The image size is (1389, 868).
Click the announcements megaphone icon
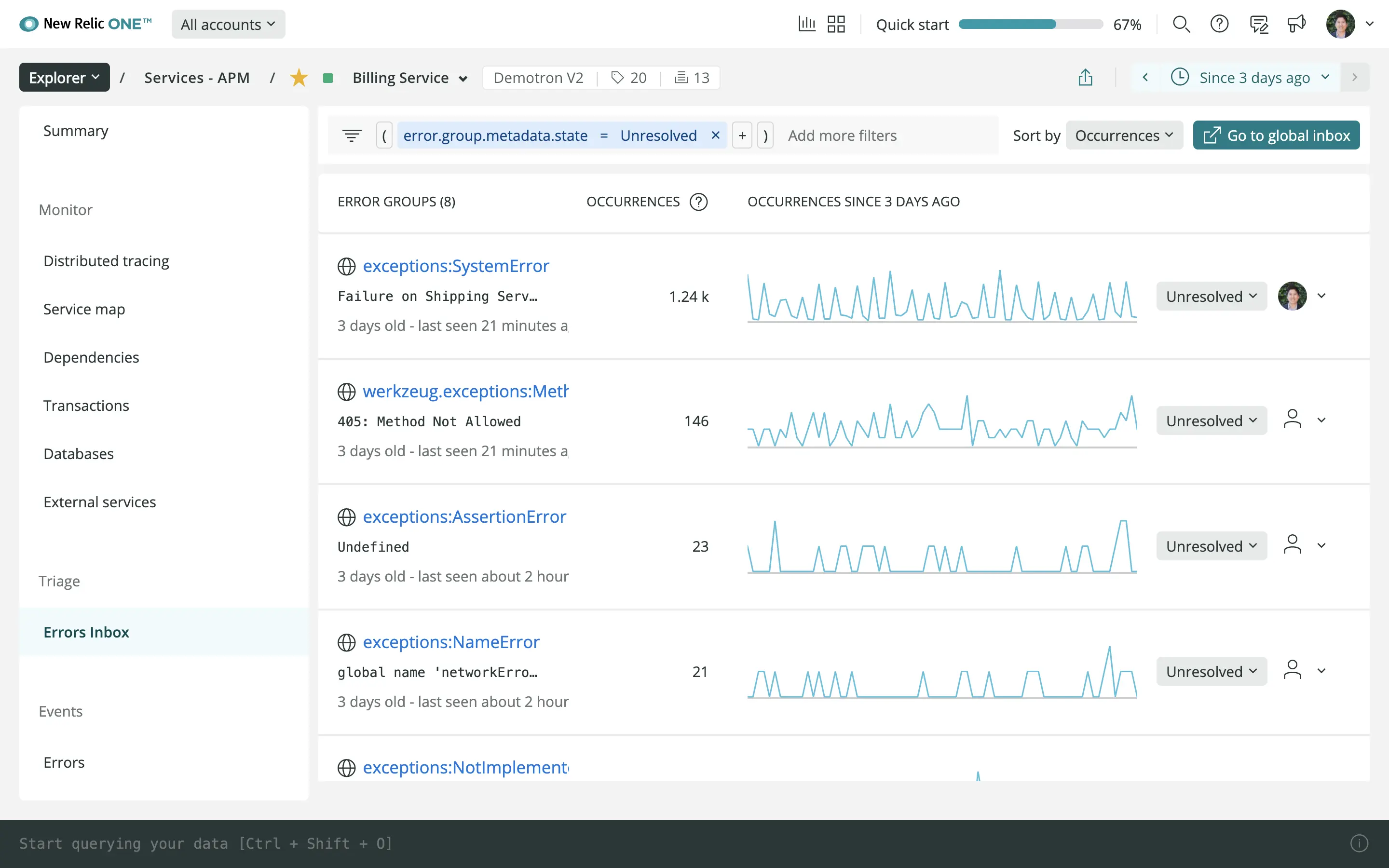[x=1296, y=24]
